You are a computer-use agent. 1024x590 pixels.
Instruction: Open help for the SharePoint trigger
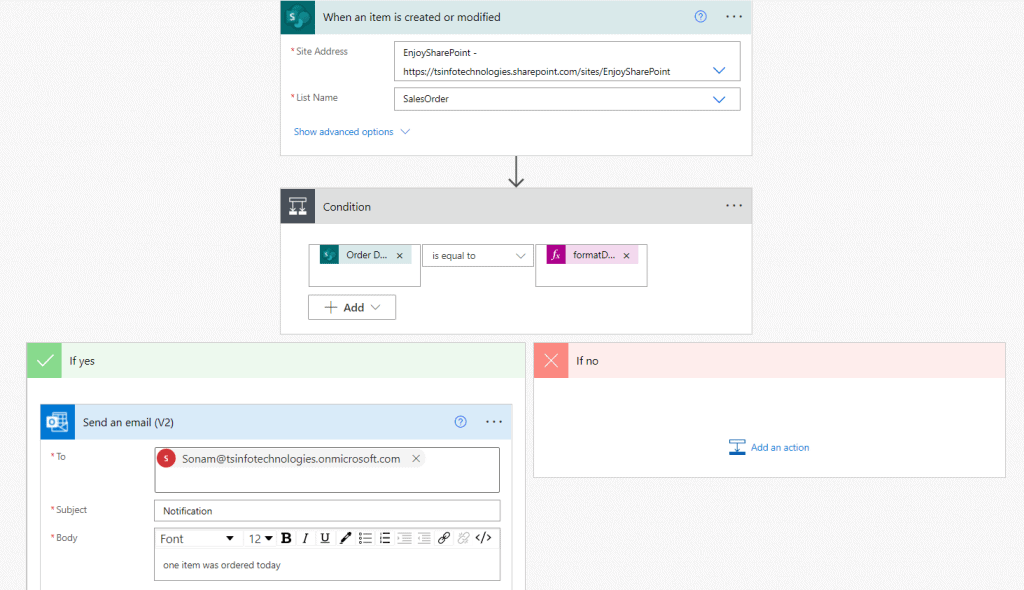coord(700,17)
